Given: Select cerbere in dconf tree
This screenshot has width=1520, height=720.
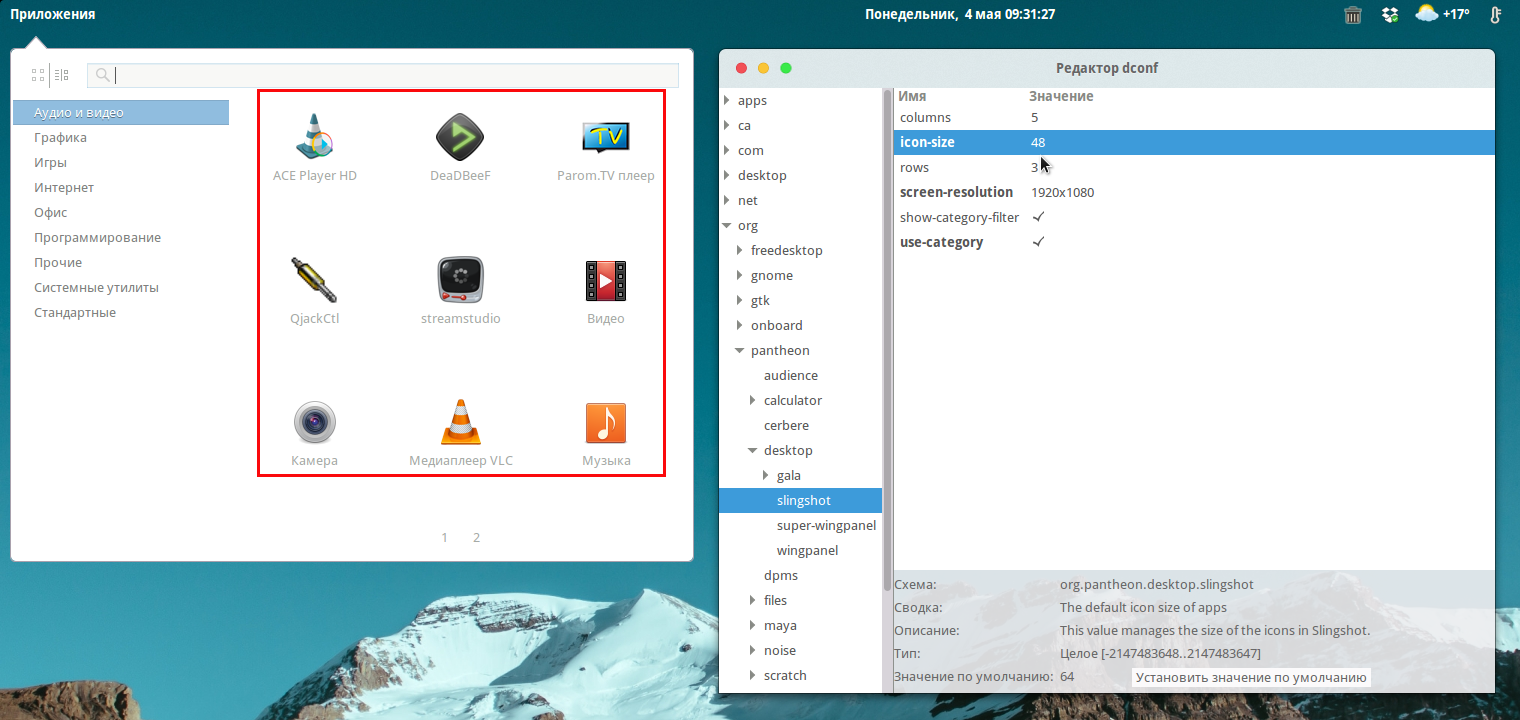Looking at the screenshot, I should (x=786, y=425).
